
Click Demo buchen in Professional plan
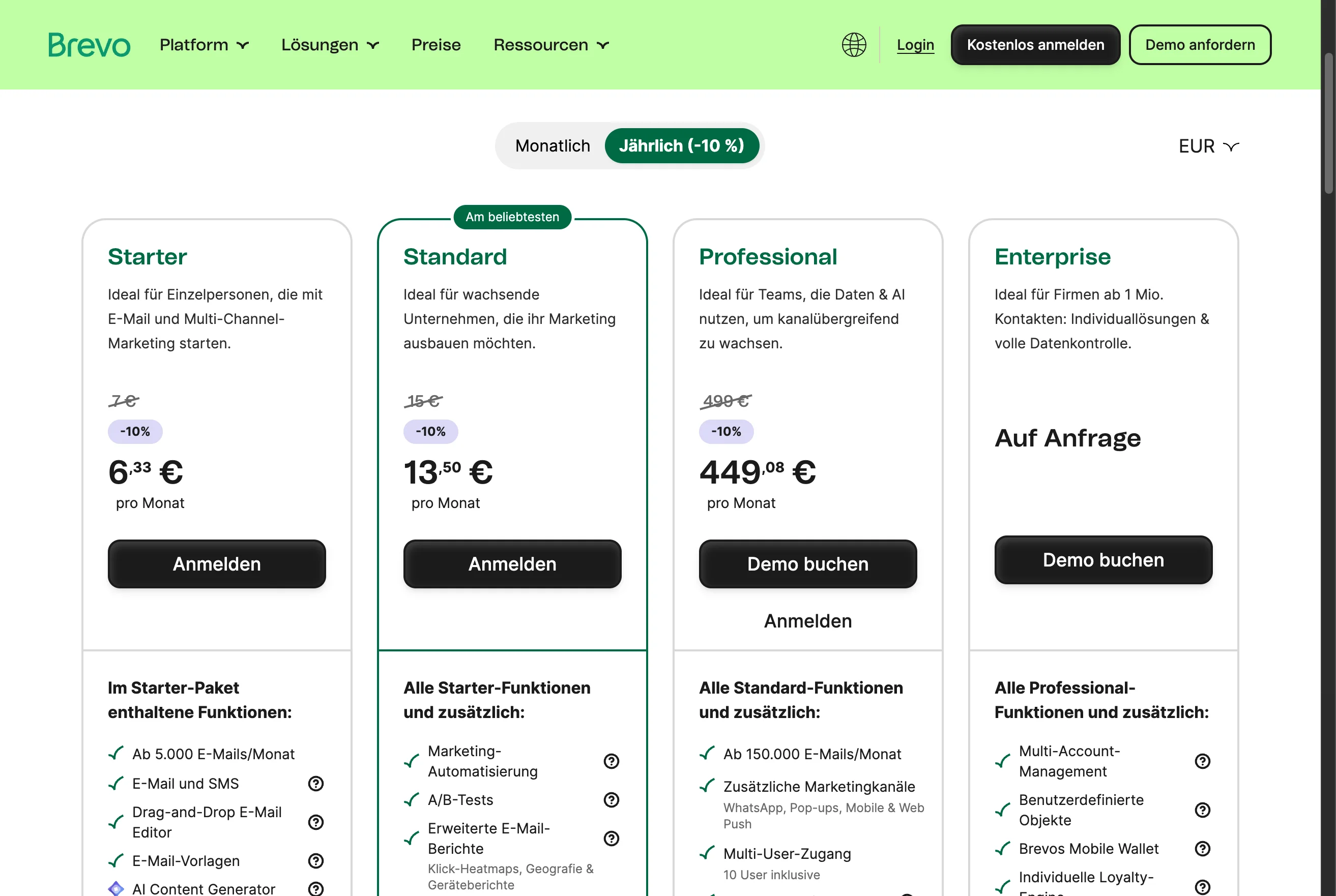pos(808,564)
